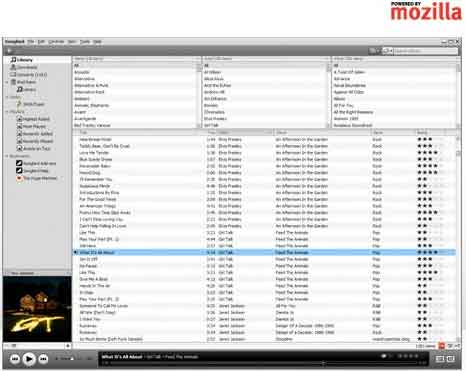Viewport: 466px width, 371px height.
Task: Click the search field in the toolbar
Action: (426, 51)
